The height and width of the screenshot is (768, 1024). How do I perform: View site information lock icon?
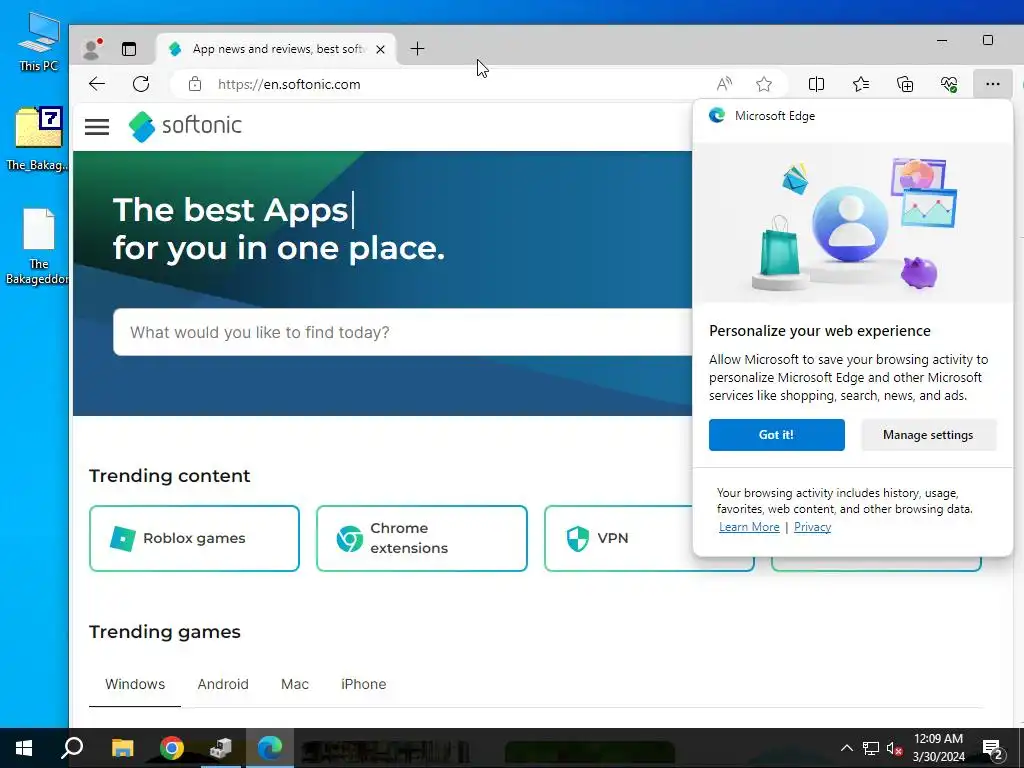[195, 84]
